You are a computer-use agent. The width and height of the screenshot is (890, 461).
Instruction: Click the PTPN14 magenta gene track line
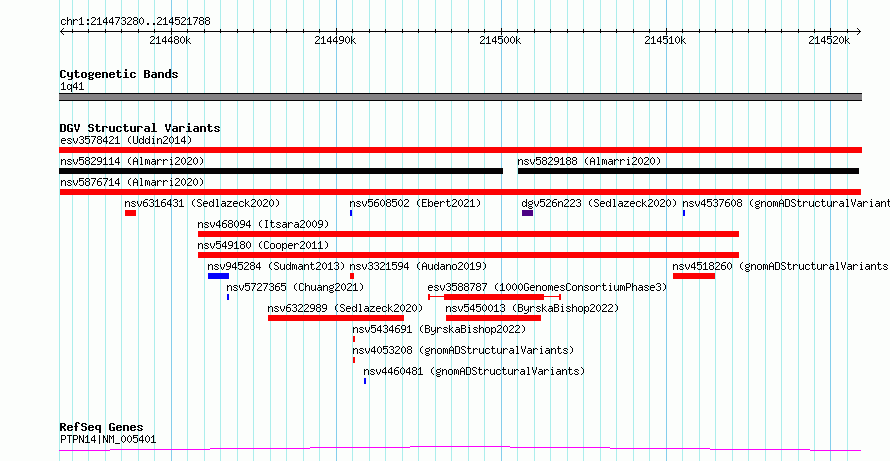[460, 449]
